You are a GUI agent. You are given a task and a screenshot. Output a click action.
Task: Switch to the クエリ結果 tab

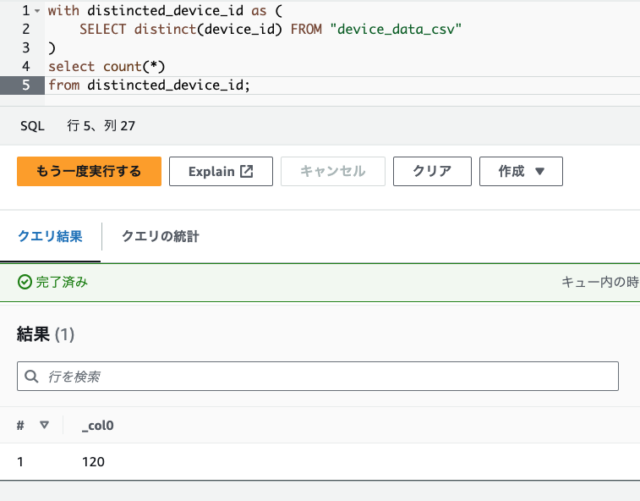coord(50,236)
